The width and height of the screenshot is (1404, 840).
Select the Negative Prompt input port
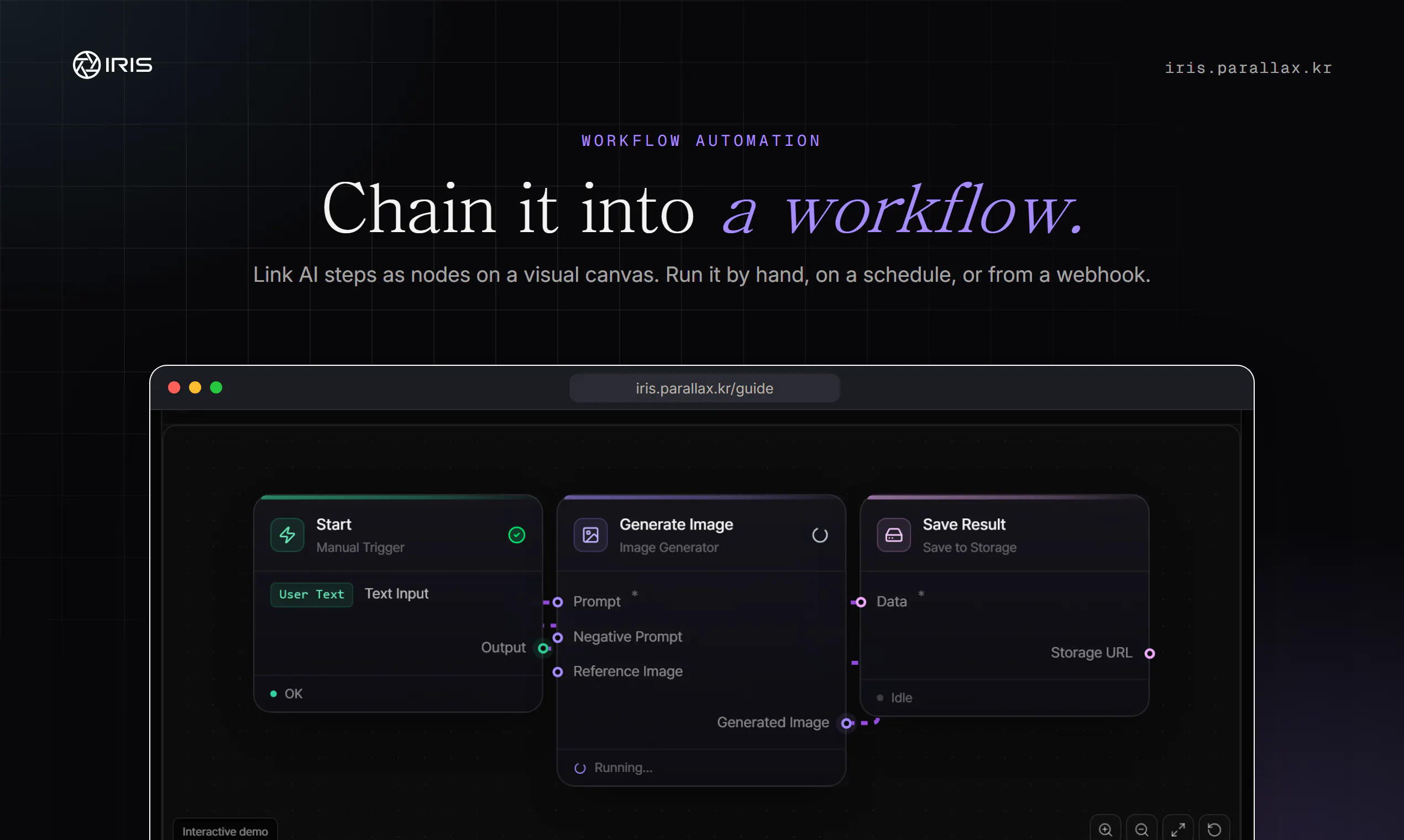[x=558, y=637]
